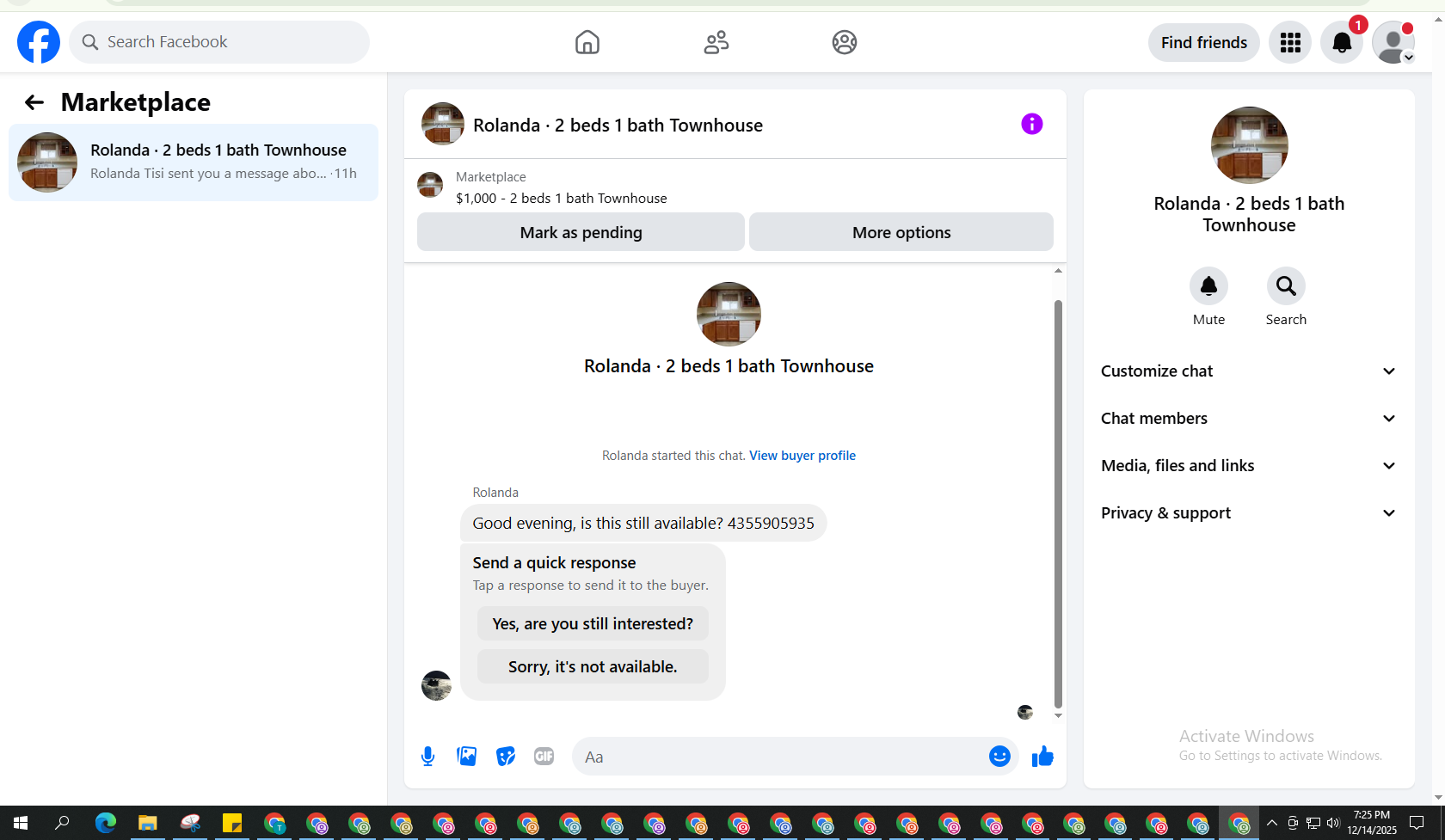This screenshot has width=1445, height=840.
Task: Open the $1,000 listing thumbnail under Marketplace
Action: (430, 185)
